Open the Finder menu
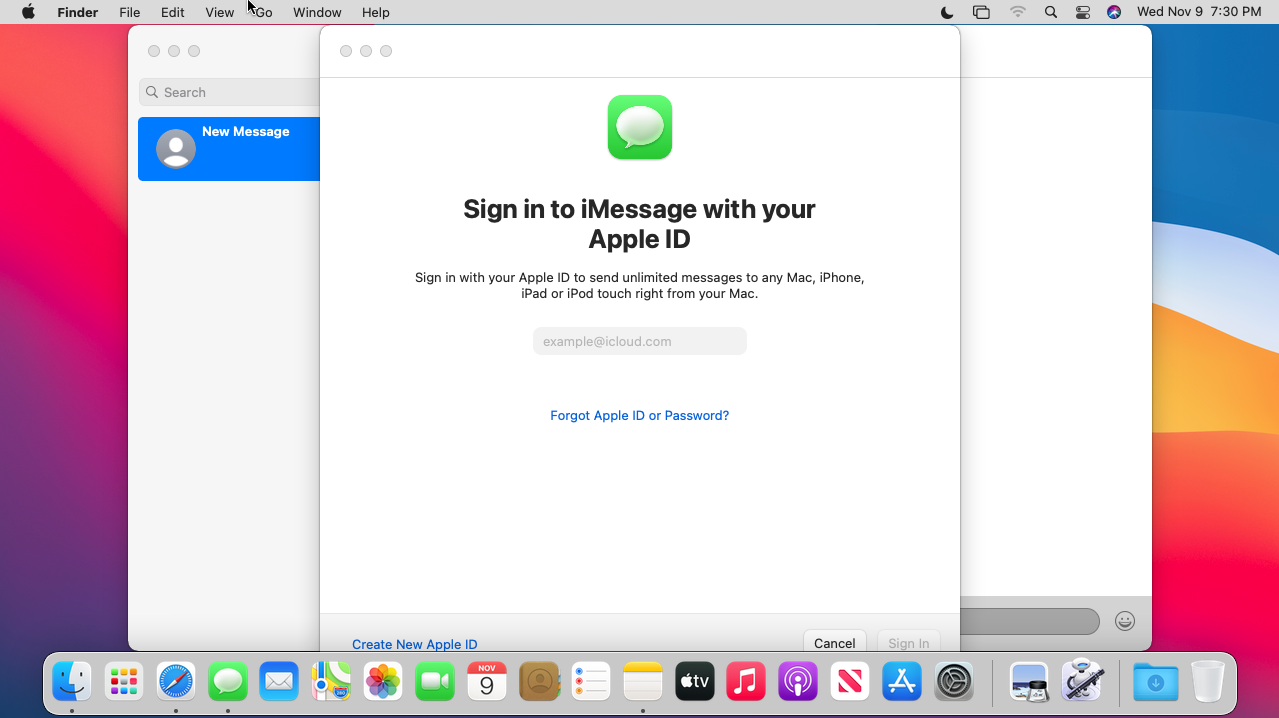The width and height of the screenshot is (1279, 718). 77,12
